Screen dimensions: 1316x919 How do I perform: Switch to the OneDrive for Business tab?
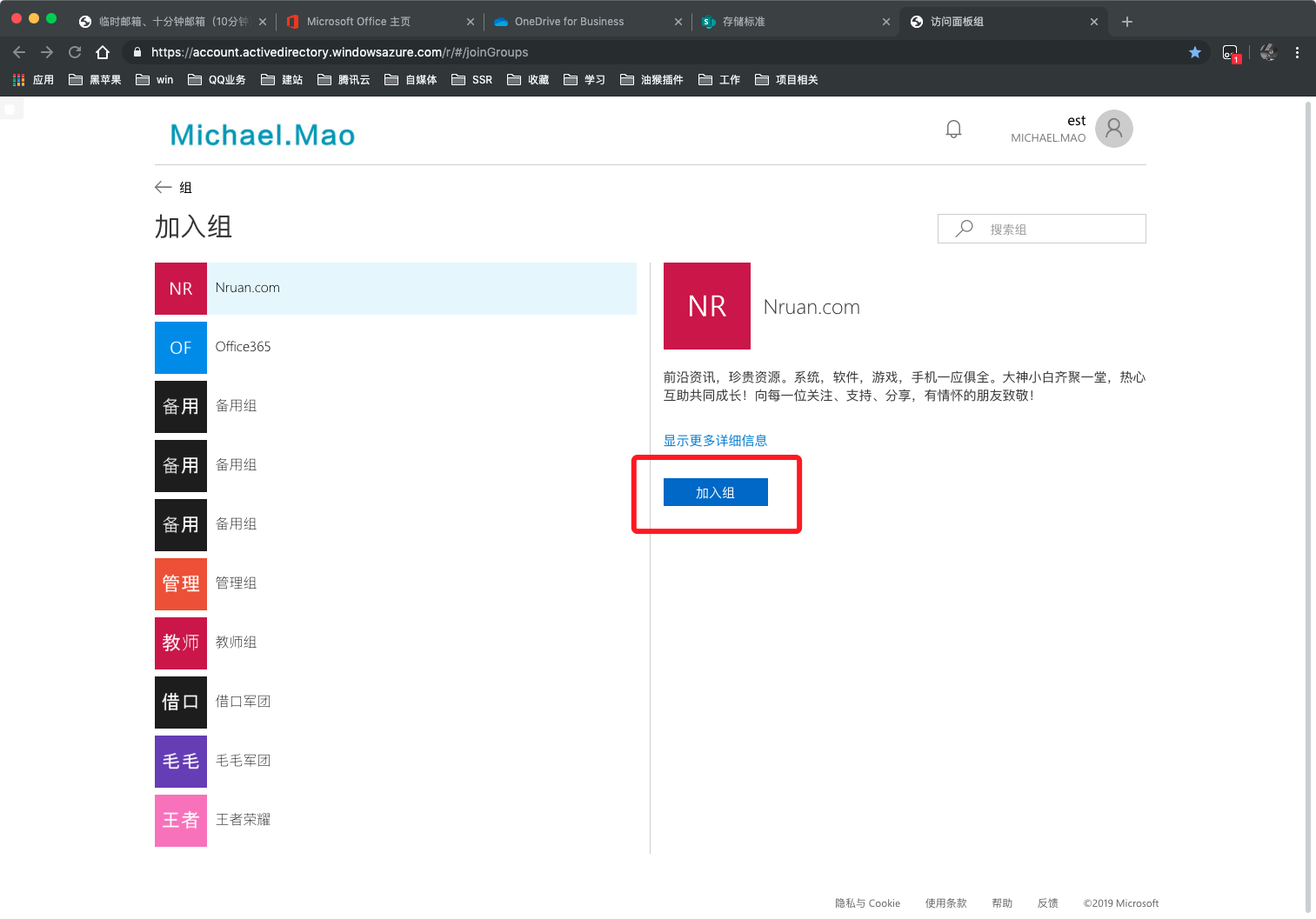coord(587,22)
